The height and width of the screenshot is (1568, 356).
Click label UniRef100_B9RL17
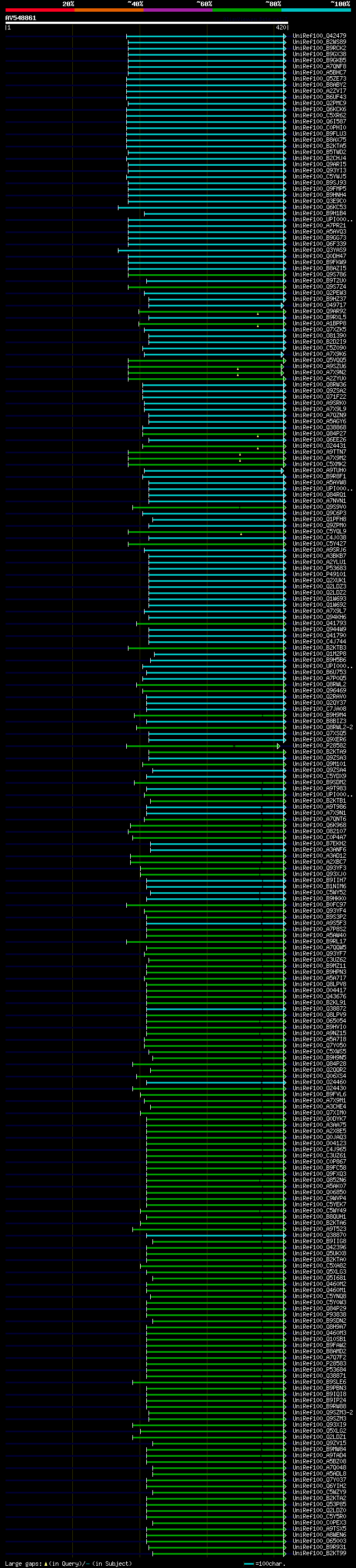[319, 942]
